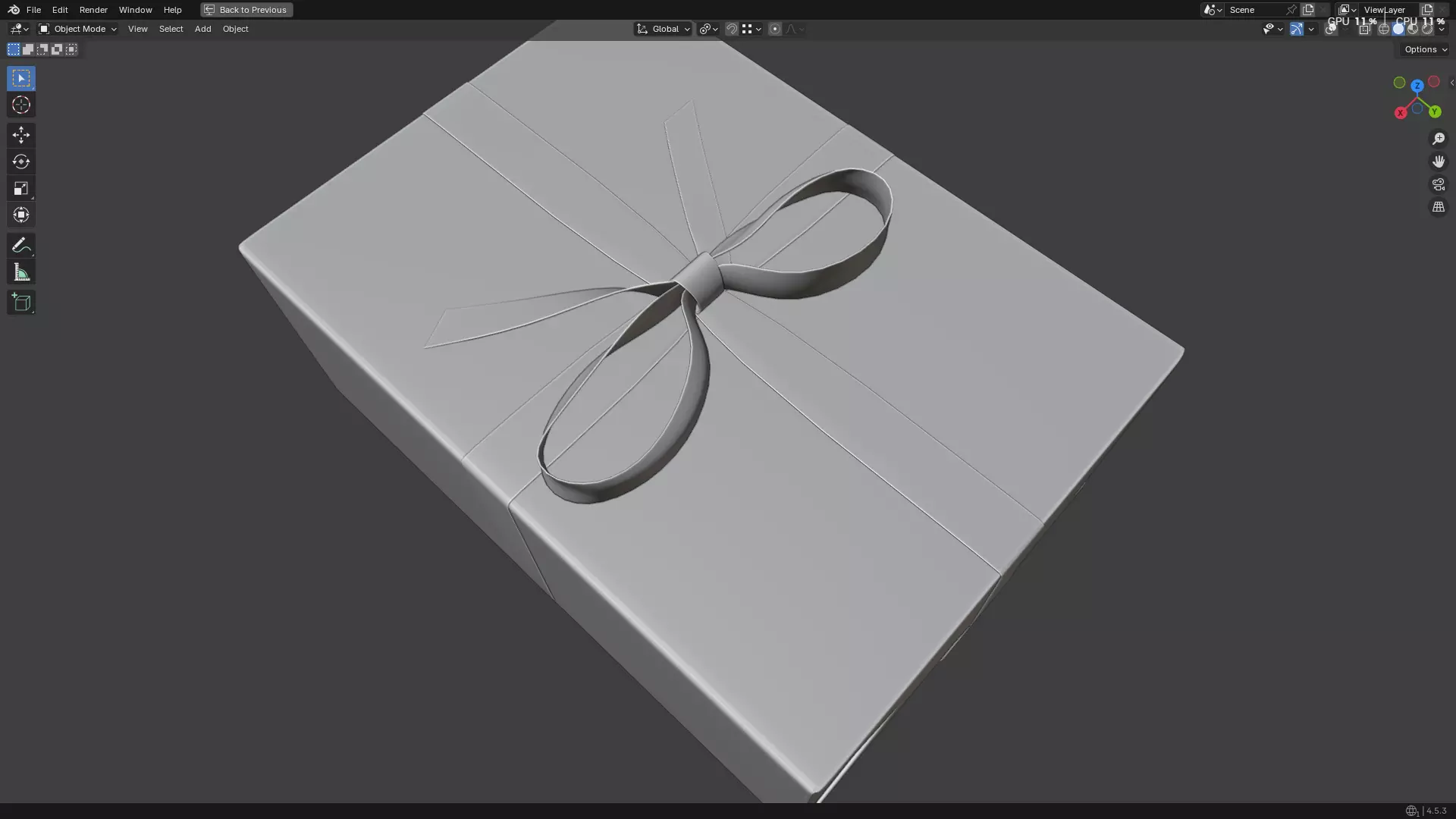Toggle camera view icon

(x=1438, y=184)
